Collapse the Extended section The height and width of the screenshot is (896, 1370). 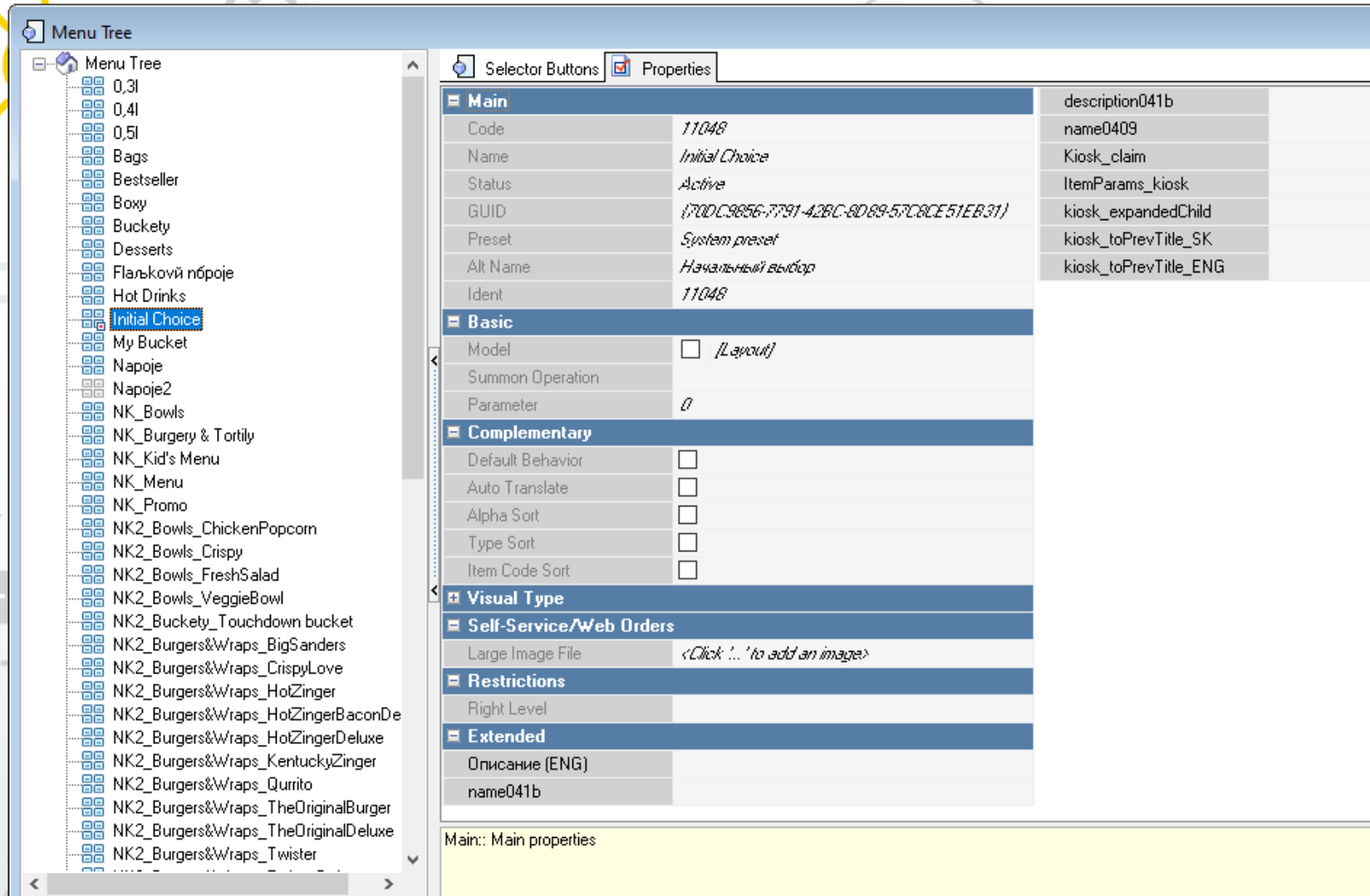pos(454,736)
